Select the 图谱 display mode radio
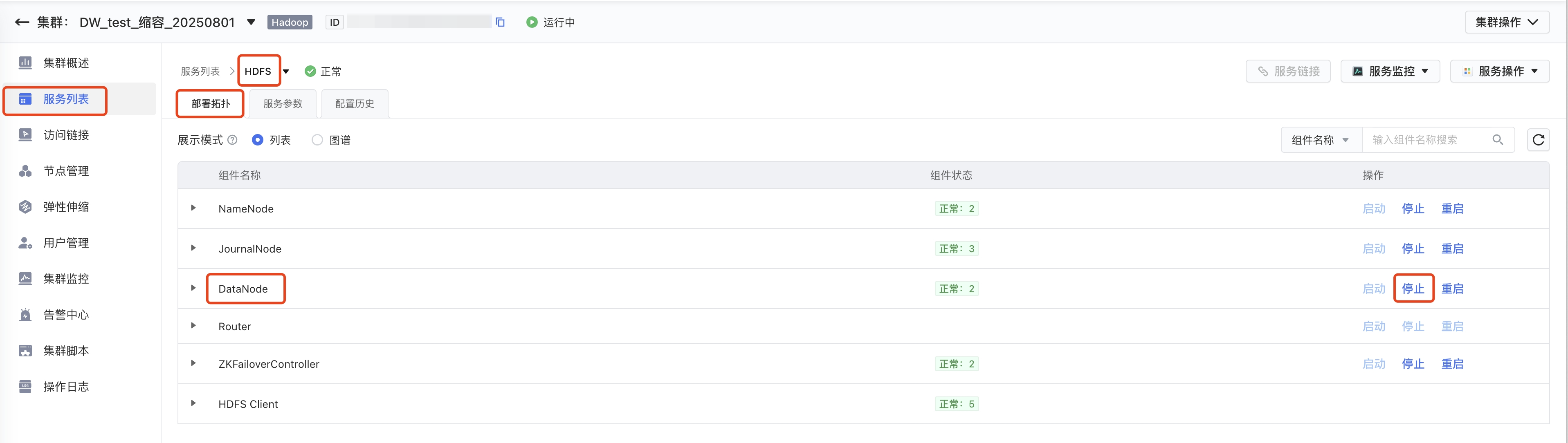Image resolution: width=1568 pixels, height=443 pixels. pos(317,140)
